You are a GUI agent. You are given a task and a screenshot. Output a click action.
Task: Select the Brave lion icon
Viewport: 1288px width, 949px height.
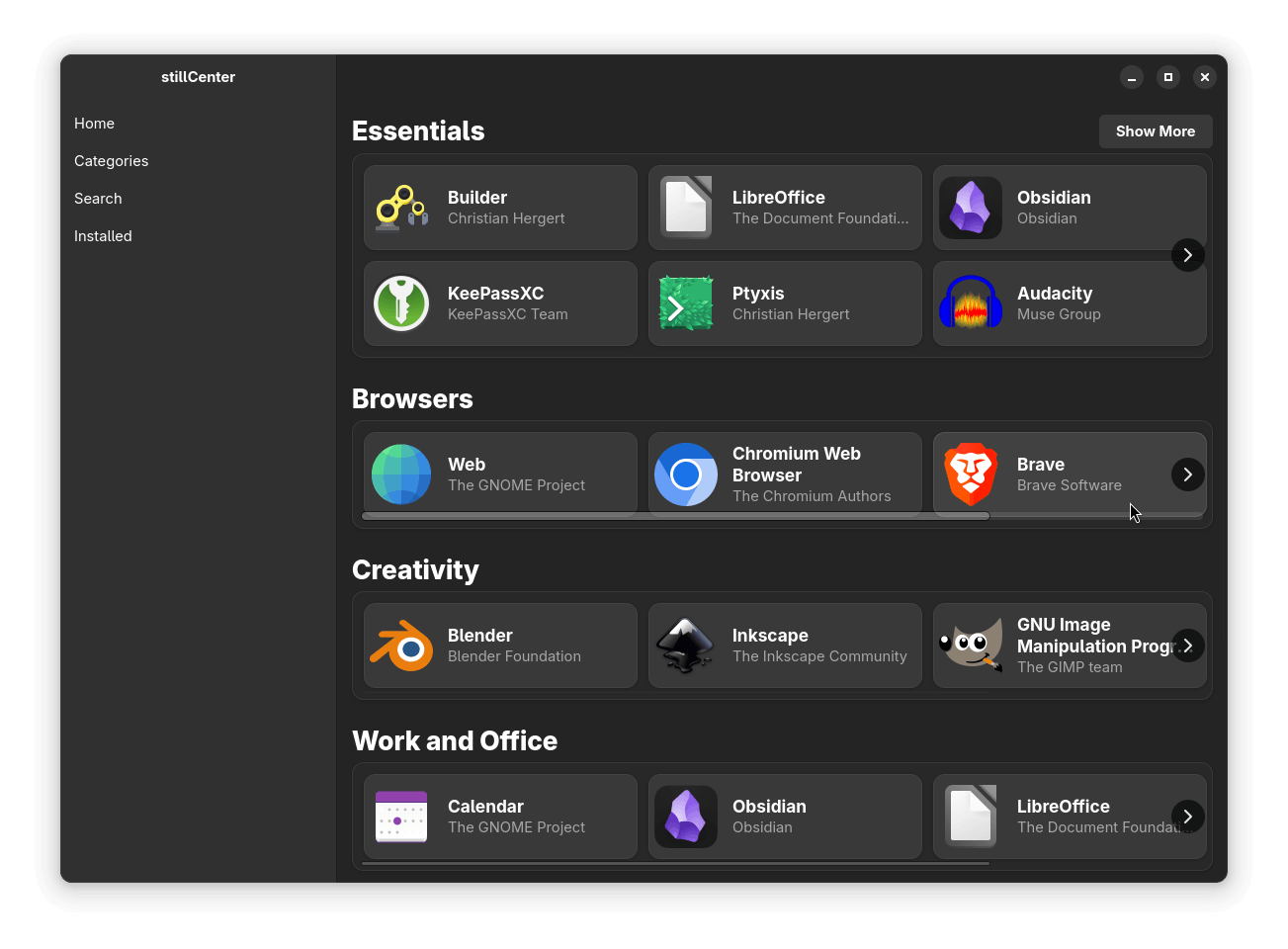click(971, 474)
